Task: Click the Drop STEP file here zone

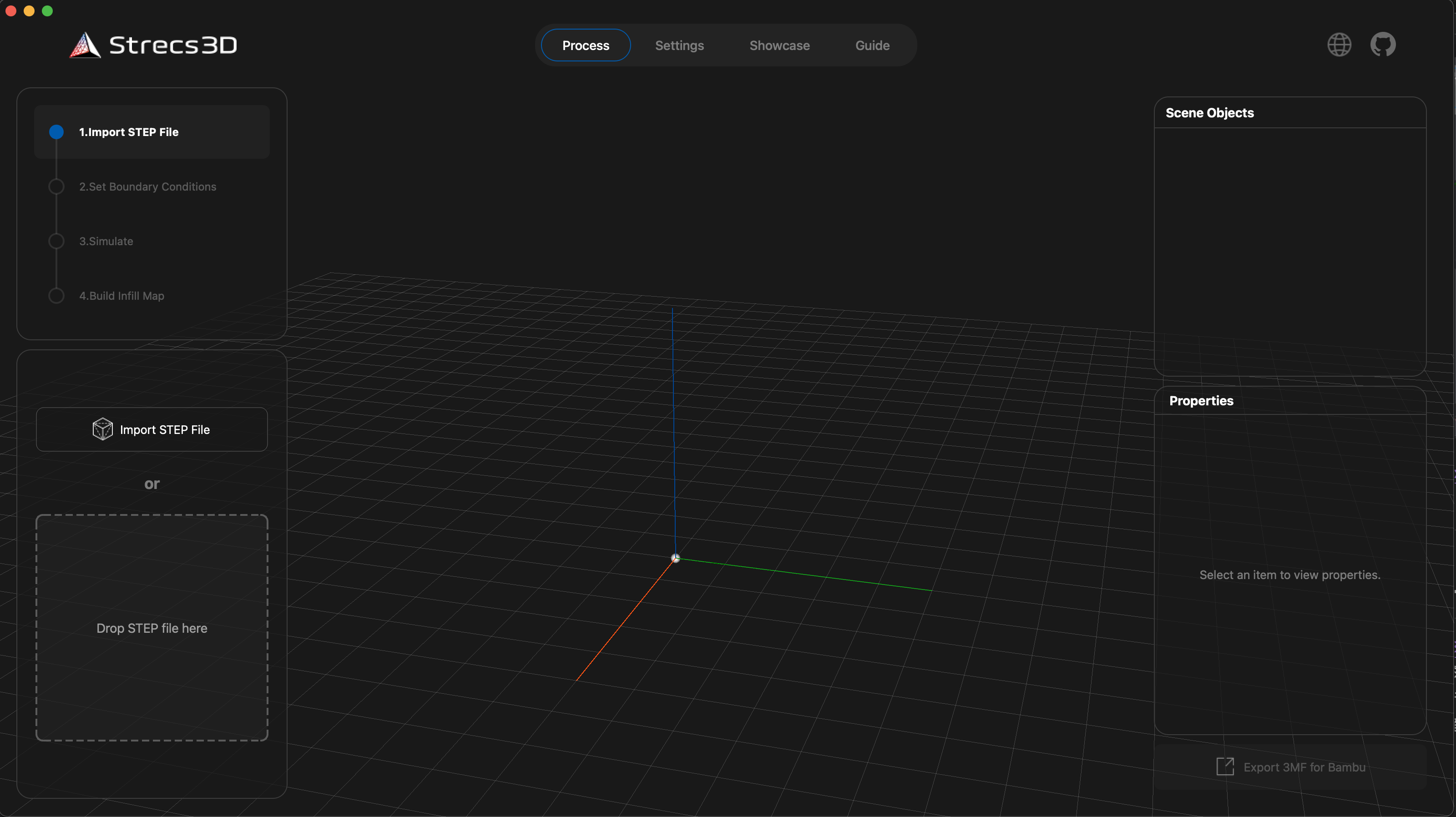Action: (152, 628)
